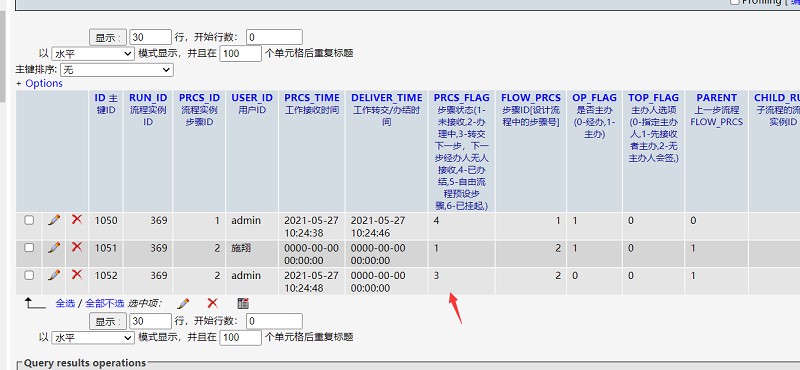This screenshot has width=800, height=370.
Task: Tick the checkbox for row 1051
Action: pos(29,248)
